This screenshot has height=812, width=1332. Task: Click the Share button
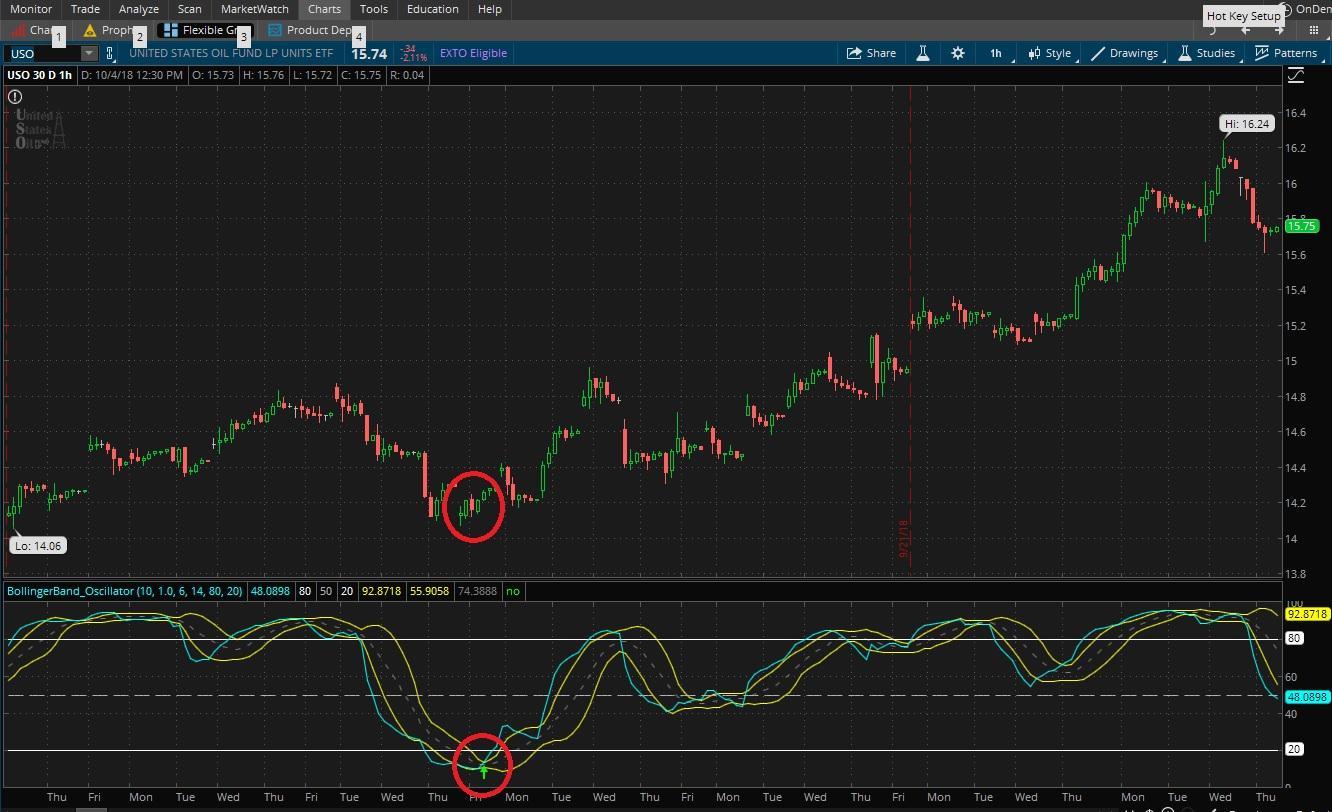(x=872, y=53)
